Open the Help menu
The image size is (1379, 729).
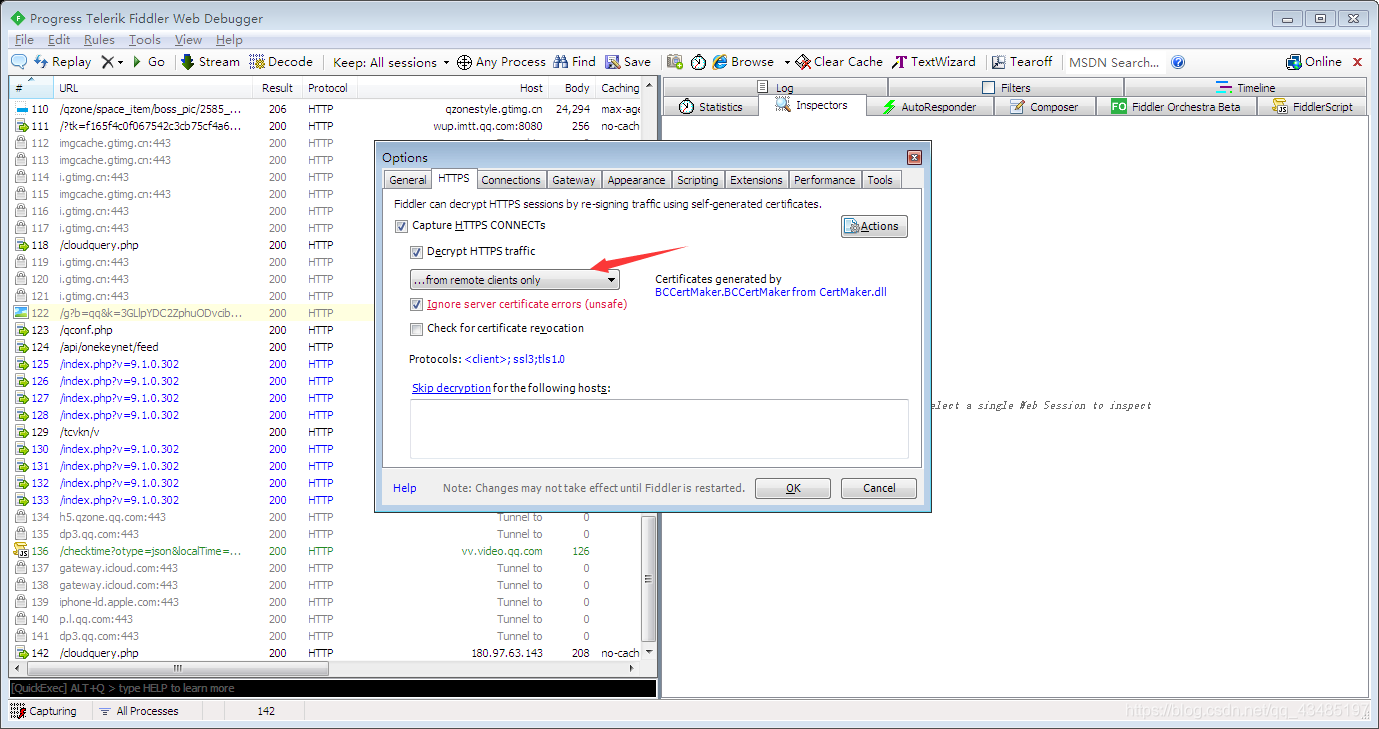(x=229, y=40)
